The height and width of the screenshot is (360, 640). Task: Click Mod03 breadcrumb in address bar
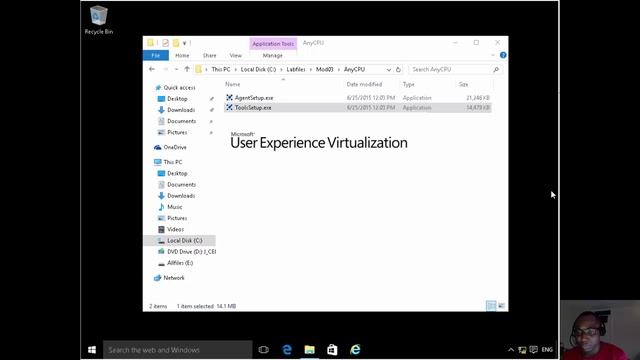pos(324,70)
